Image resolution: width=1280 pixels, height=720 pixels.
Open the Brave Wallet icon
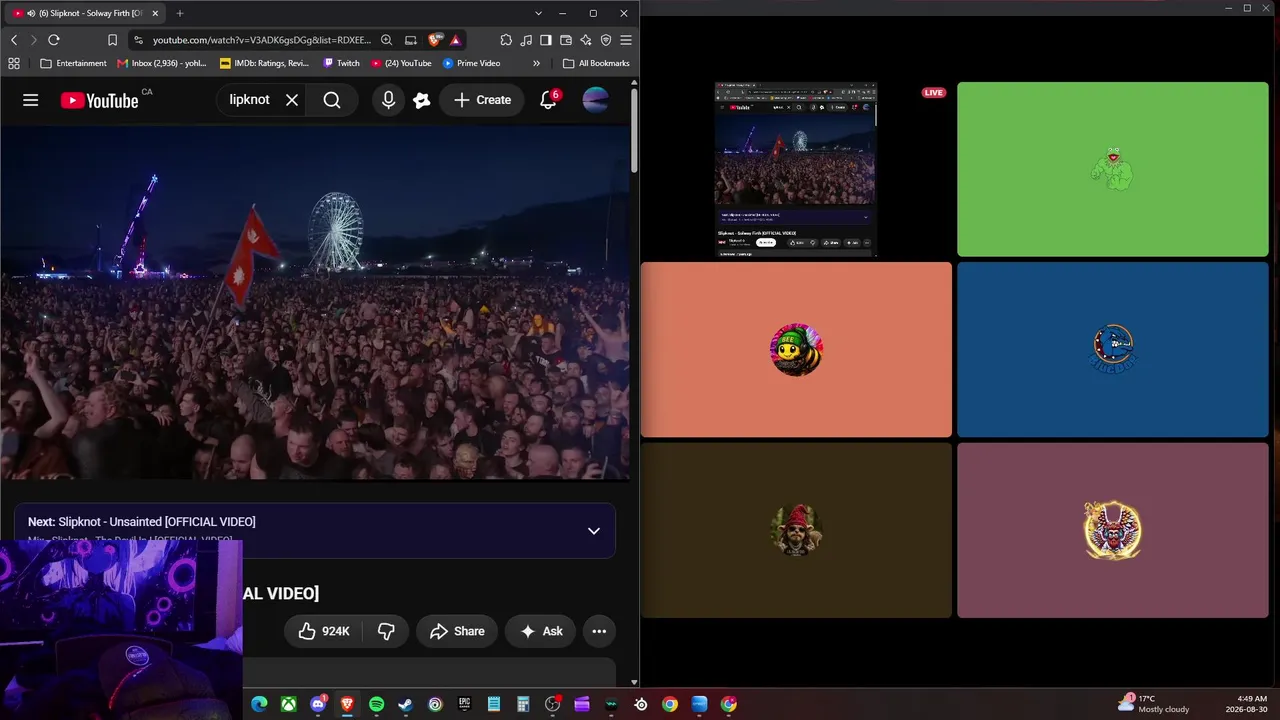point(566,40)
